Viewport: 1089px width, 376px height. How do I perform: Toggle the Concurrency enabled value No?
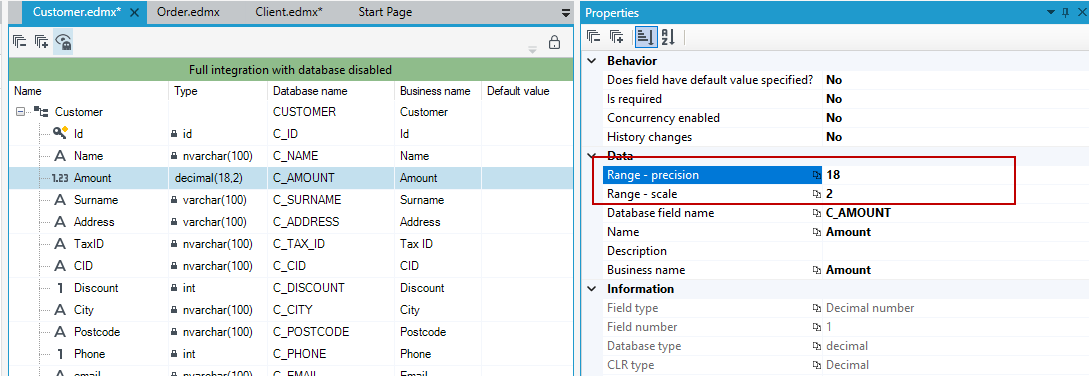click(956, 118)
